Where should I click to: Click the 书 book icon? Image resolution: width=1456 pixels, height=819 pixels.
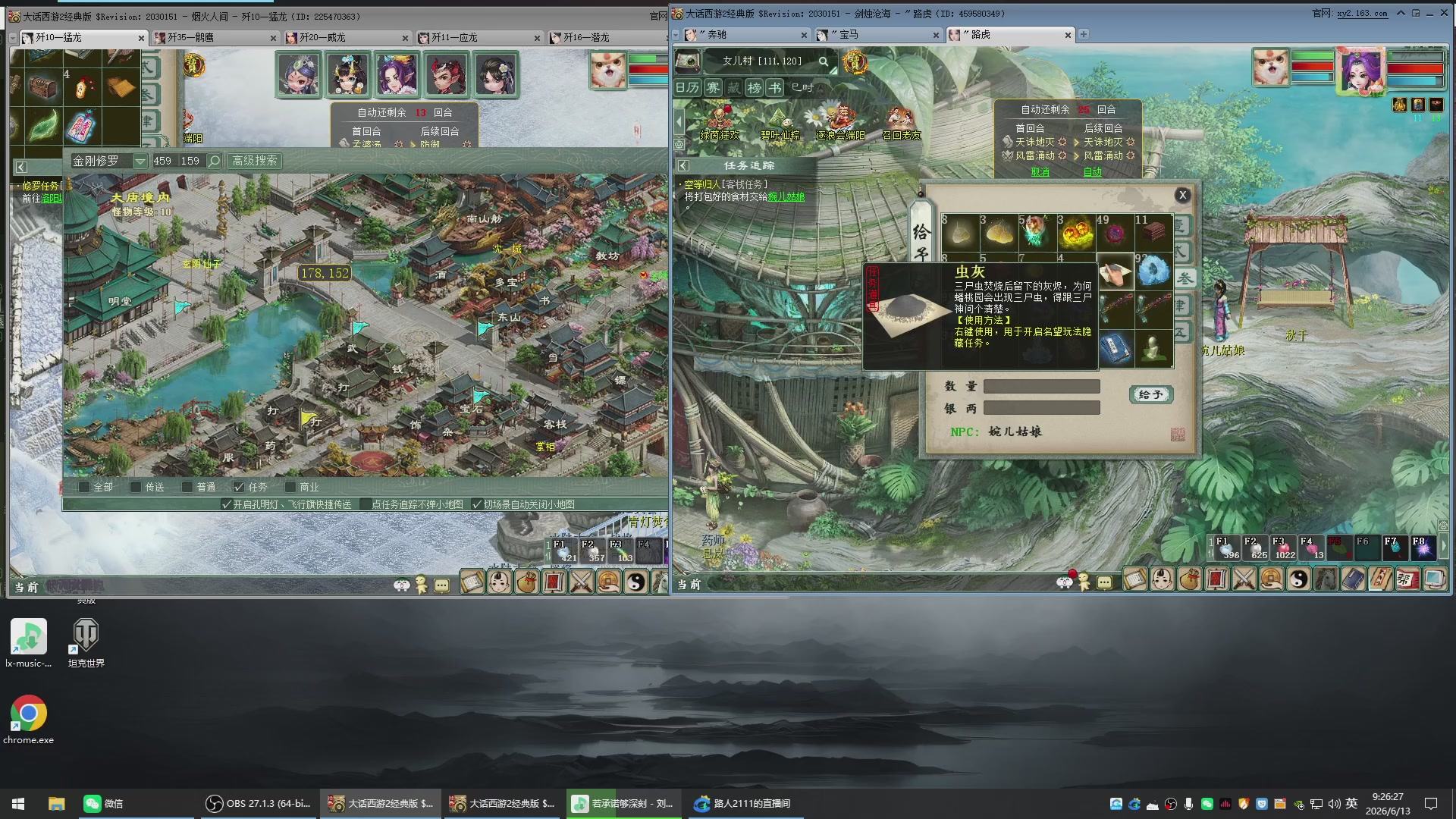775,87
